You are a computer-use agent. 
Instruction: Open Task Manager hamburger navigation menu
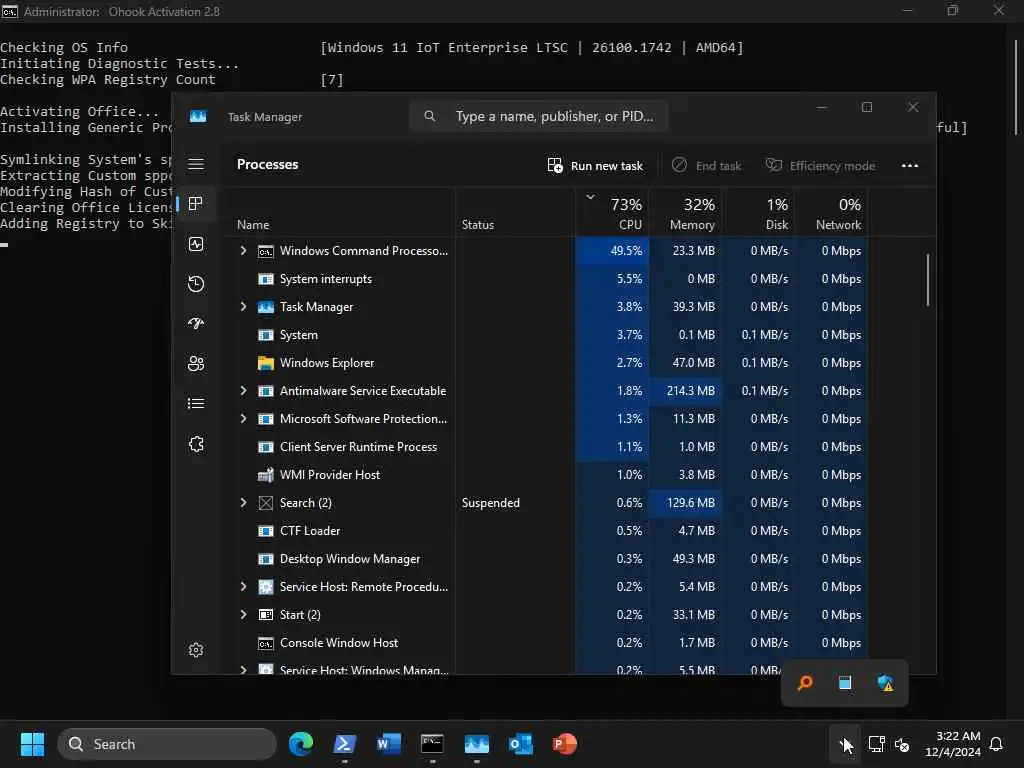[x=196, y=164]
